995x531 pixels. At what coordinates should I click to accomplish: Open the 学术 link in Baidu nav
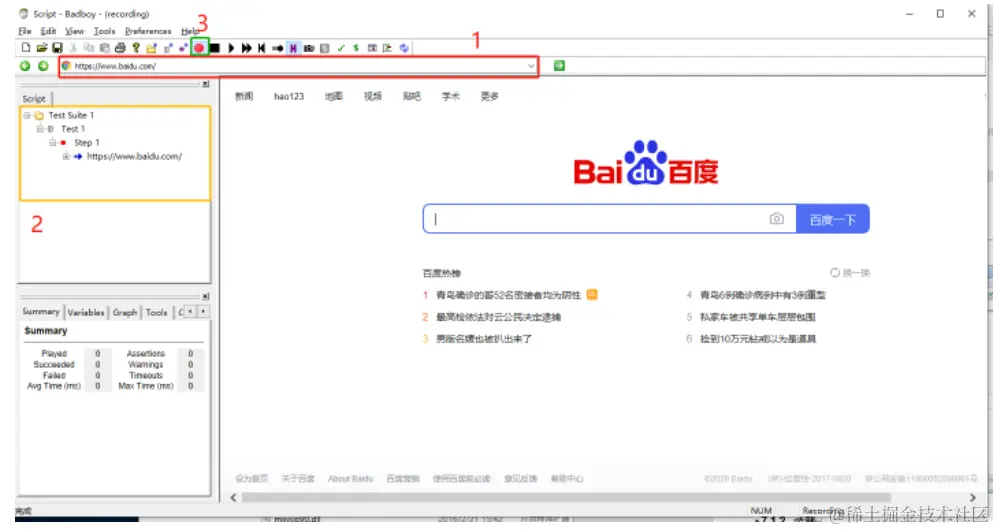click(451, 96)
